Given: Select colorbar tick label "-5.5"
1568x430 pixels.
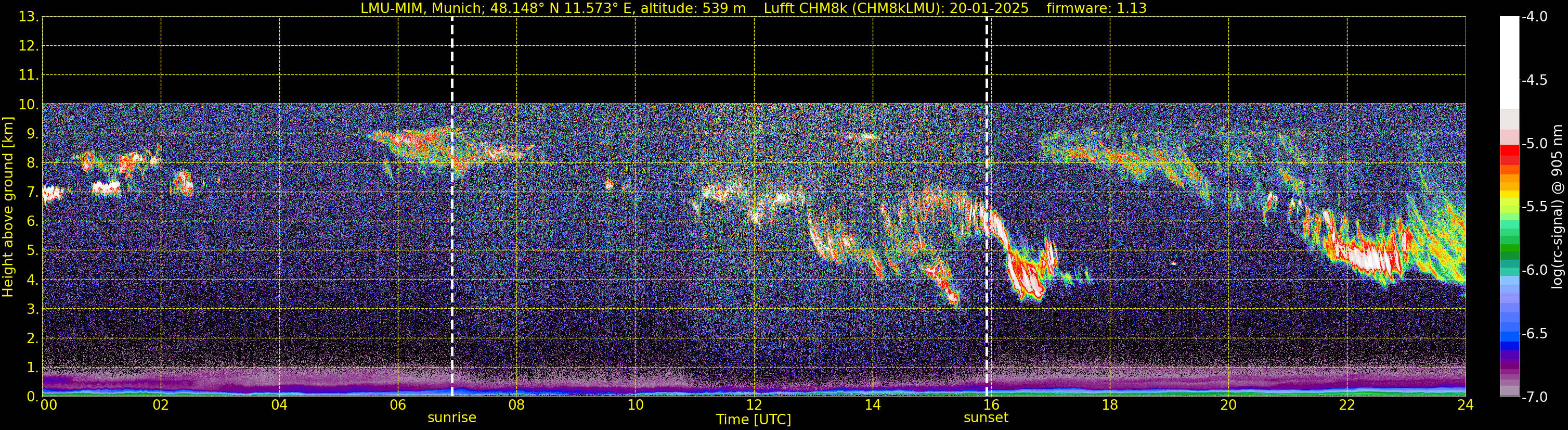Looking at the screenshot, I should click(x=1534, y=207).
